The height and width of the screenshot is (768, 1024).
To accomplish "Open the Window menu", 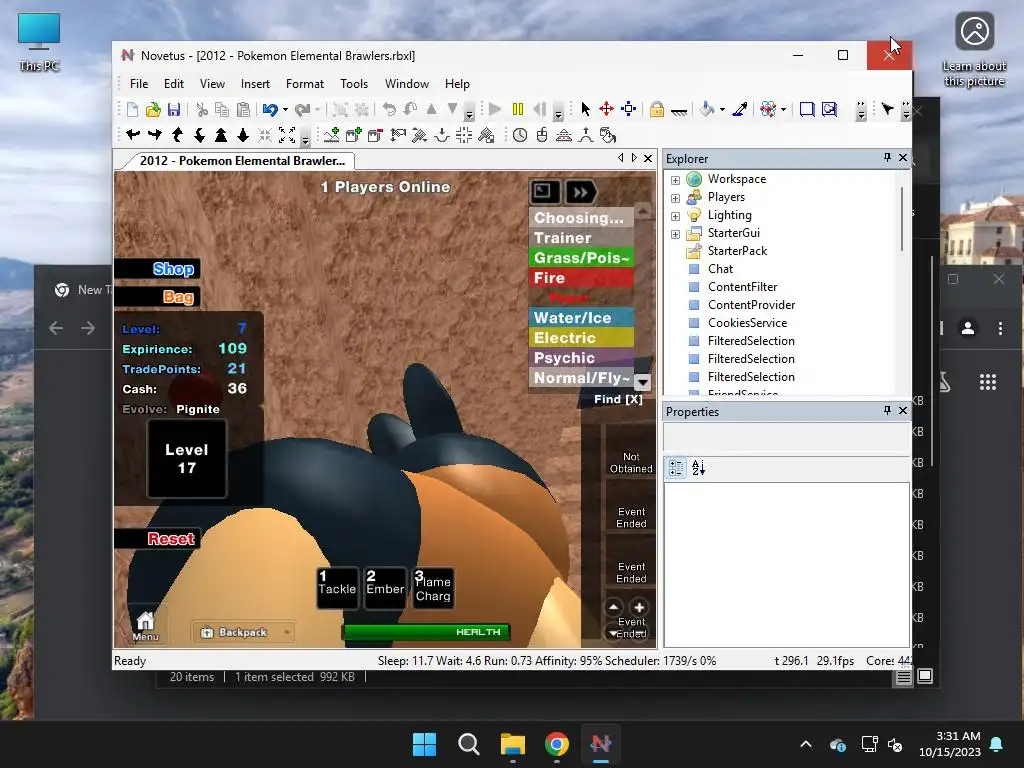I will click(406, 84).
